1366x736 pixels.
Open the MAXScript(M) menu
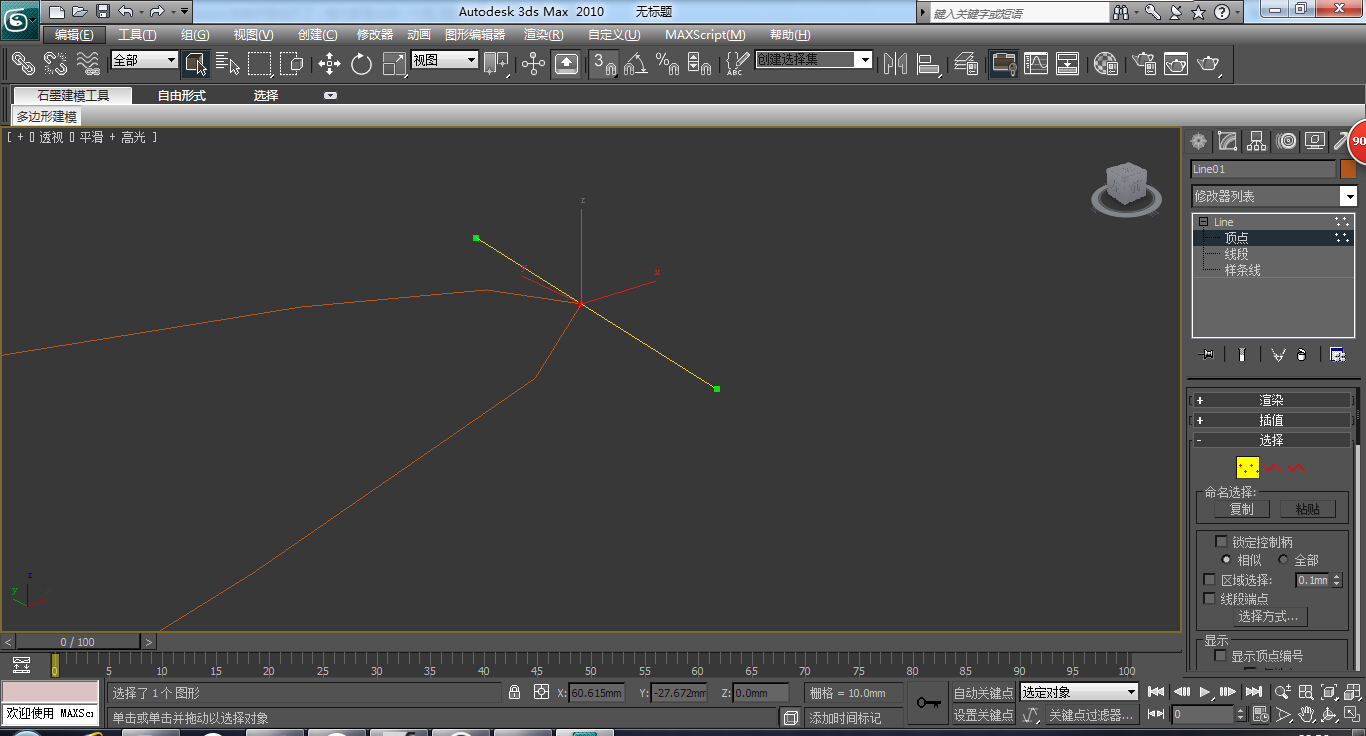tap(705, 35)
